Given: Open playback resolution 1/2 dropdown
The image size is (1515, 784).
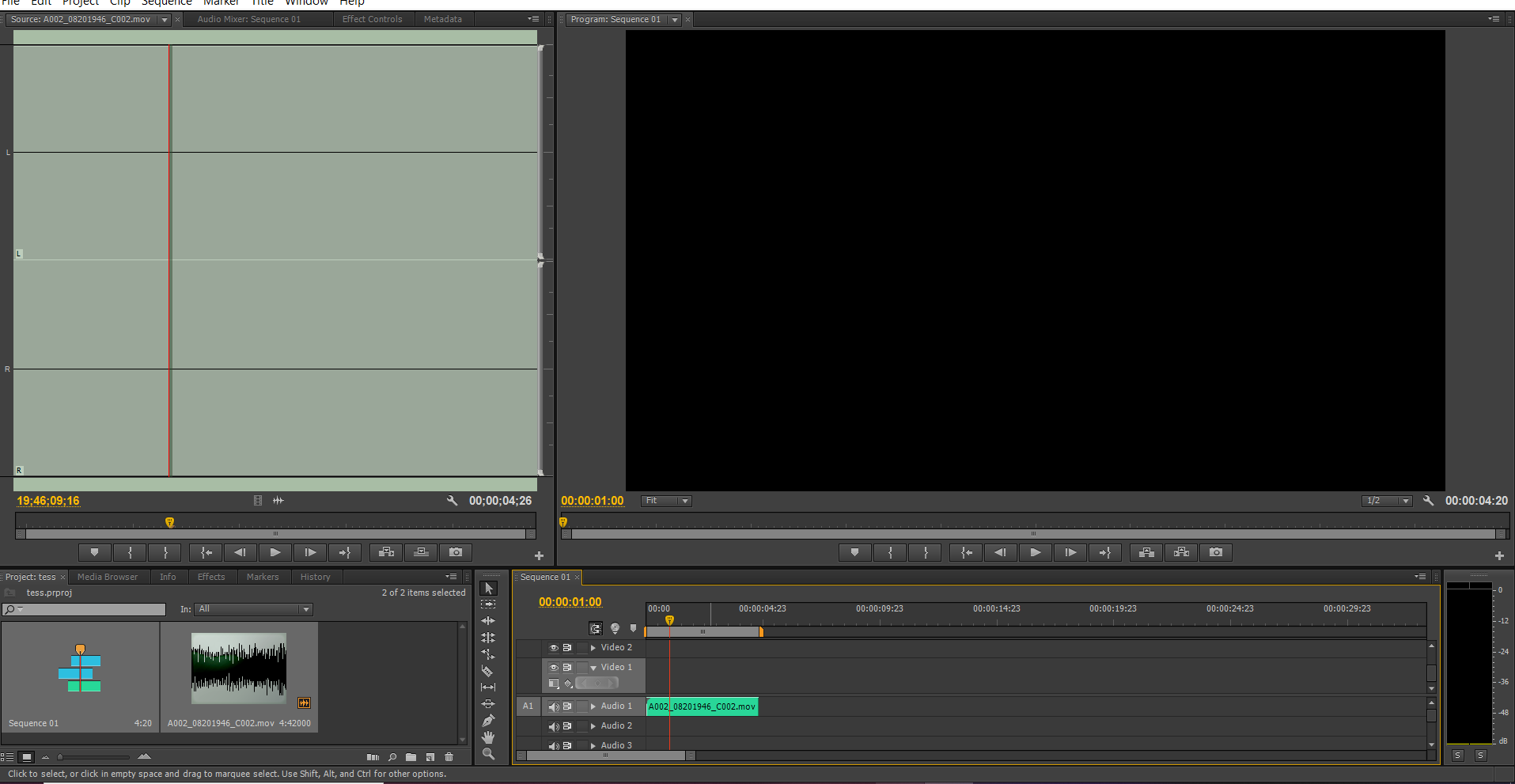Looking at the screenshot, I should point(1387,501).
